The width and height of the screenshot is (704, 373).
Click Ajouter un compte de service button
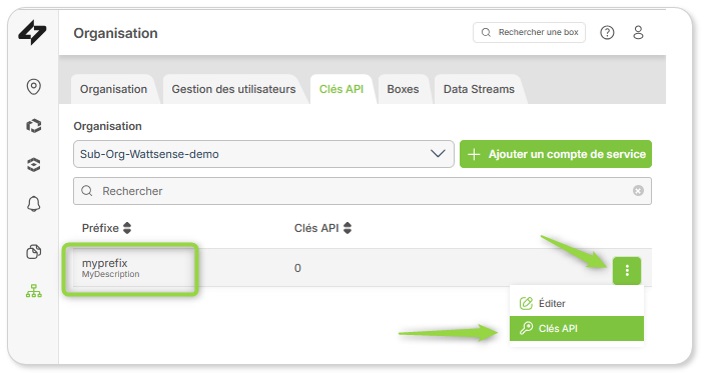pyautogui.click(x=555, y=154)
